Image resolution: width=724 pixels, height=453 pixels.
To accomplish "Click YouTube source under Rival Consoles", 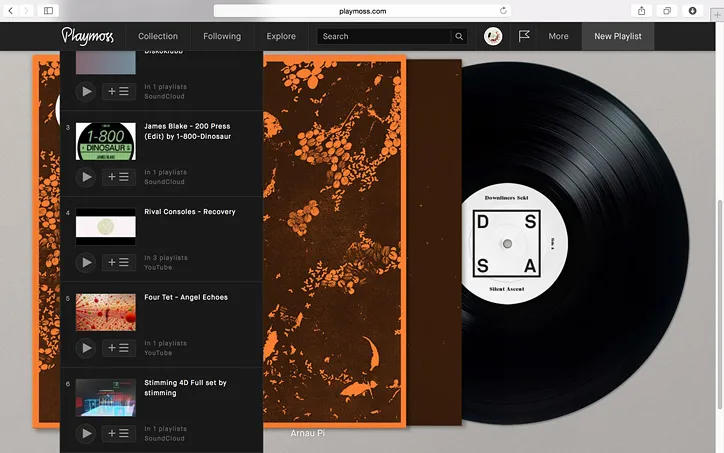I will point(158,267).
